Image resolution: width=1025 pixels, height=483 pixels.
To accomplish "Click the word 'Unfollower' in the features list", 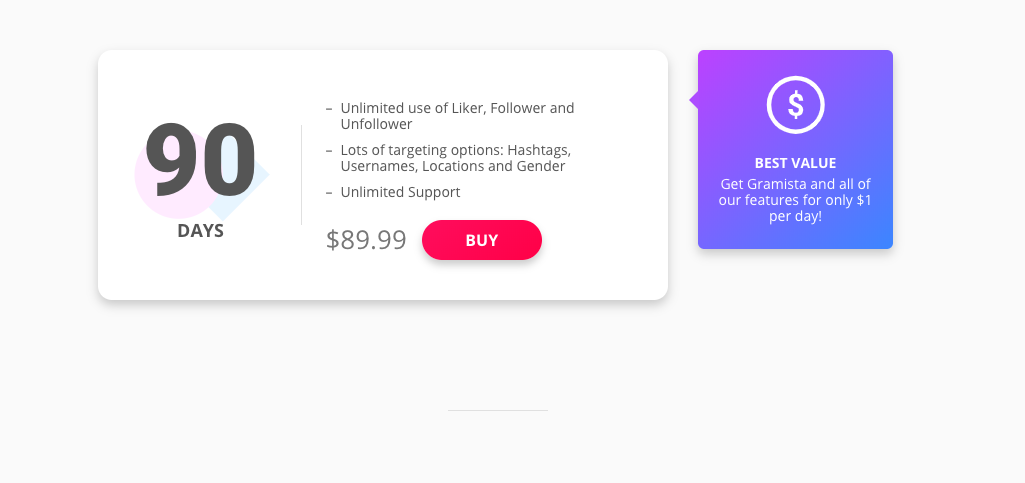I will click(376, 125).
